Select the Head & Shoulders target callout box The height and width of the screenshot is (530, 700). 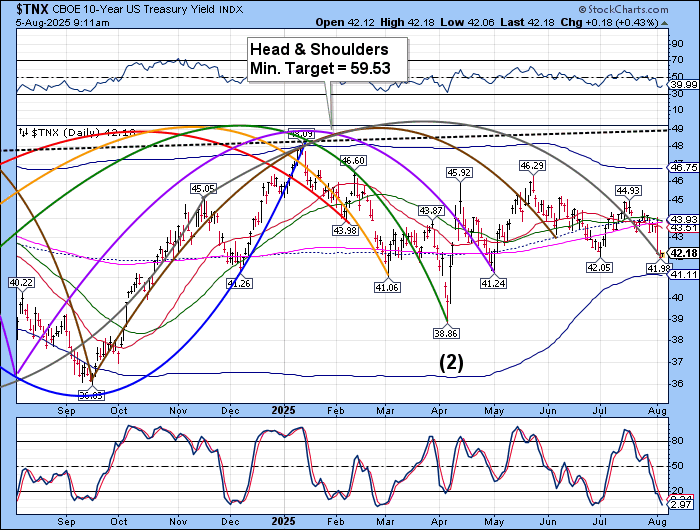tap(328, 59)
